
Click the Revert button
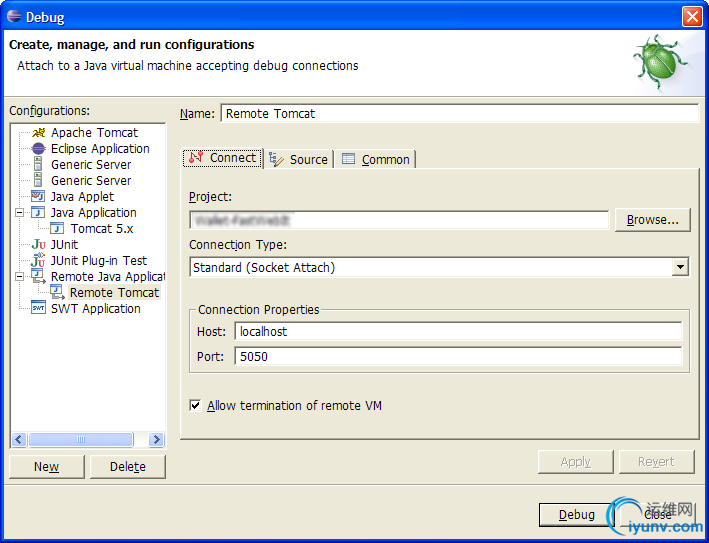(656, 462)
